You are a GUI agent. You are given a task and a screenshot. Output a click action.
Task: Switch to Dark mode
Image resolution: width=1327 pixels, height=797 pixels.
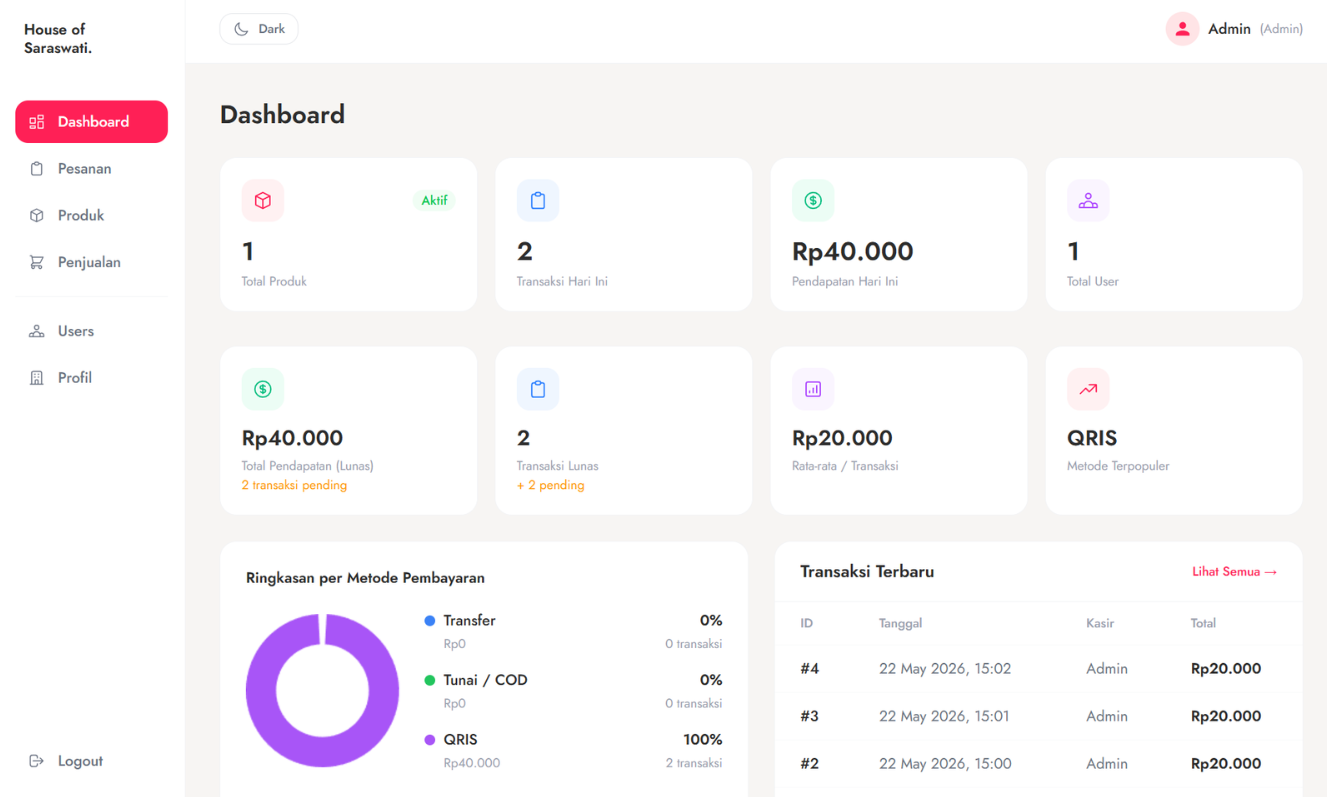(x=259, y=29)
